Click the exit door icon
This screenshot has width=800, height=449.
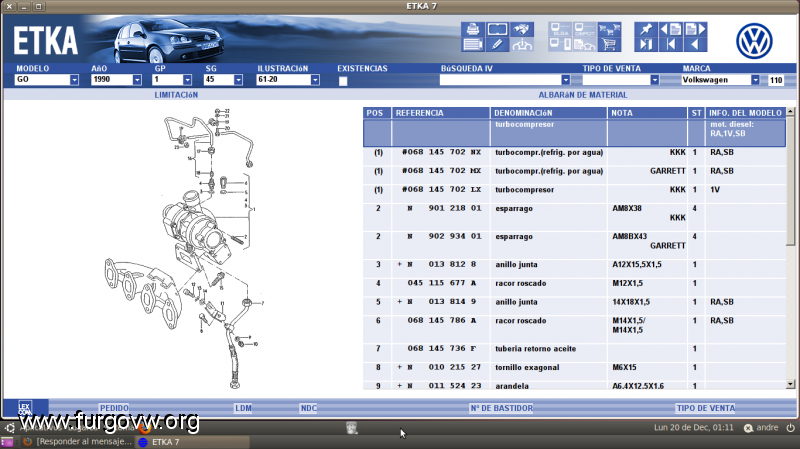click(646, 44)
